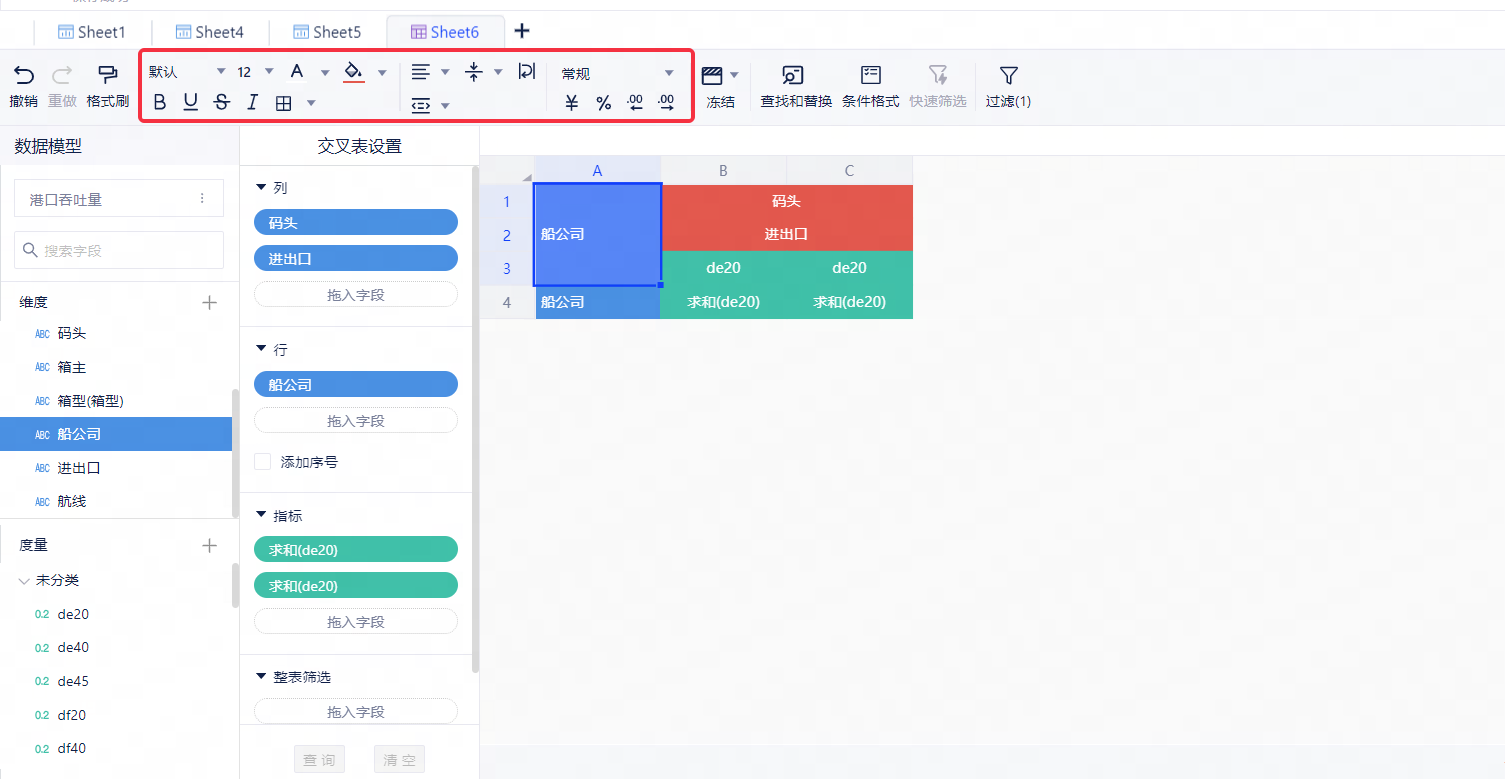Open the font size 12 dropdown

(256, 72)
